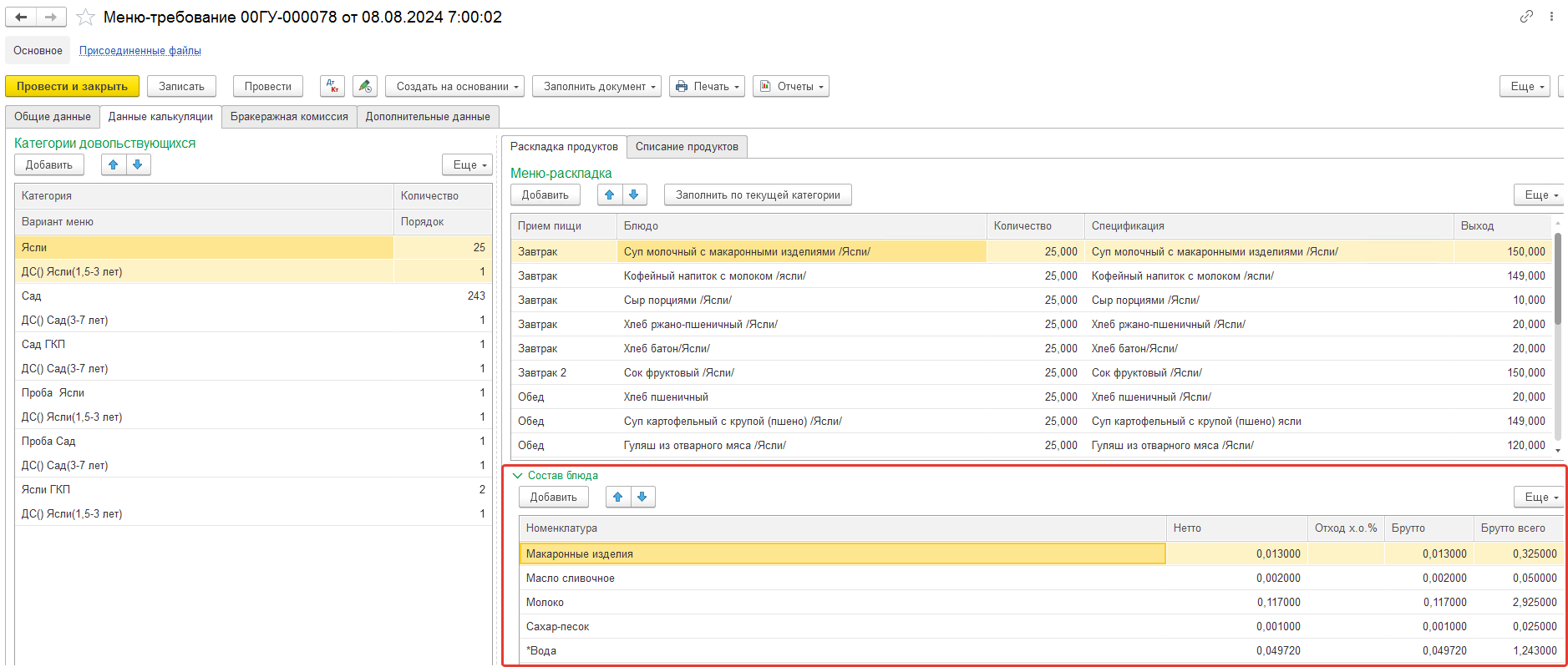Expand the Заполнить документ dropdown
Image resolution: width=1568 pixels, height=667 pixels.
point(596,86)
